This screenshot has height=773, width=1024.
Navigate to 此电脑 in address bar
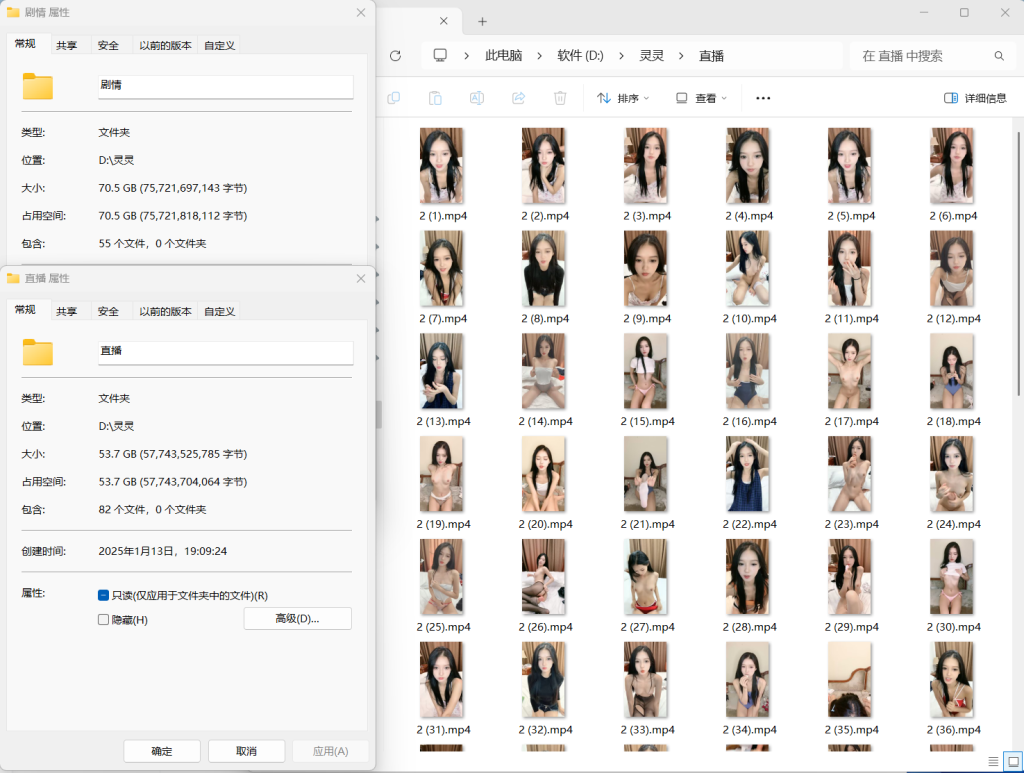(504, 56)
